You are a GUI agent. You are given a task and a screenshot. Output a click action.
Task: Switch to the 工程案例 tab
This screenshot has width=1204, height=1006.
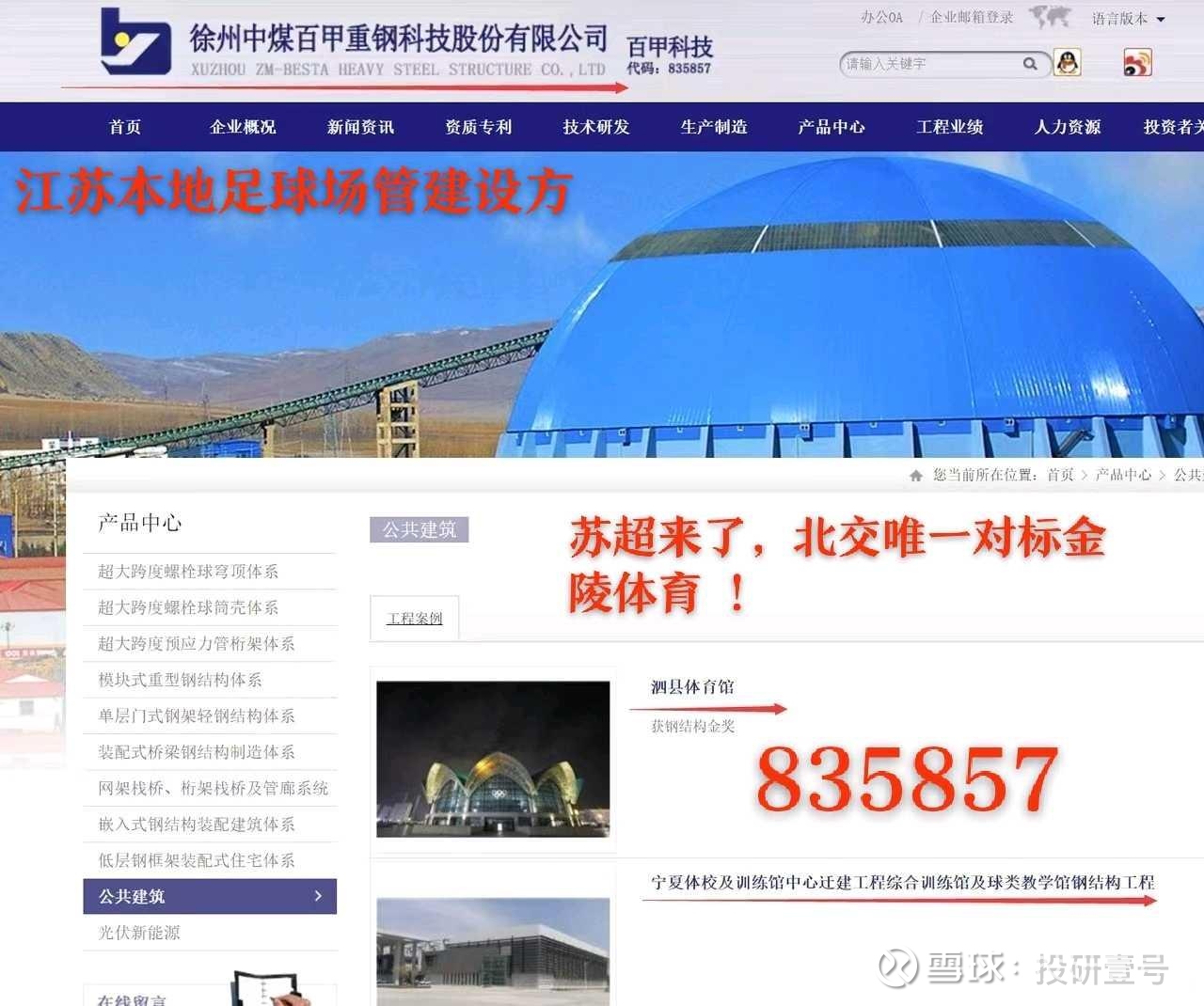click(415, 618)
